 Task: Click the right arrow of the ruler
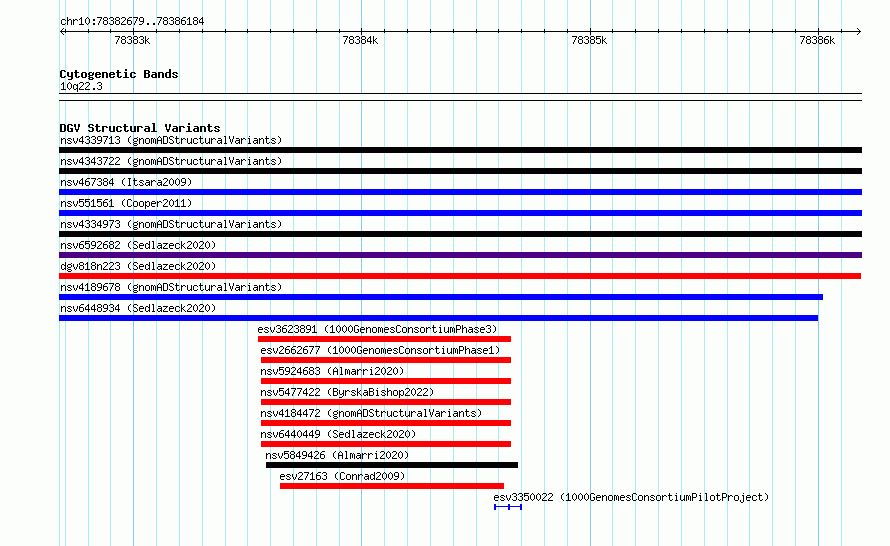click(859, 32)
